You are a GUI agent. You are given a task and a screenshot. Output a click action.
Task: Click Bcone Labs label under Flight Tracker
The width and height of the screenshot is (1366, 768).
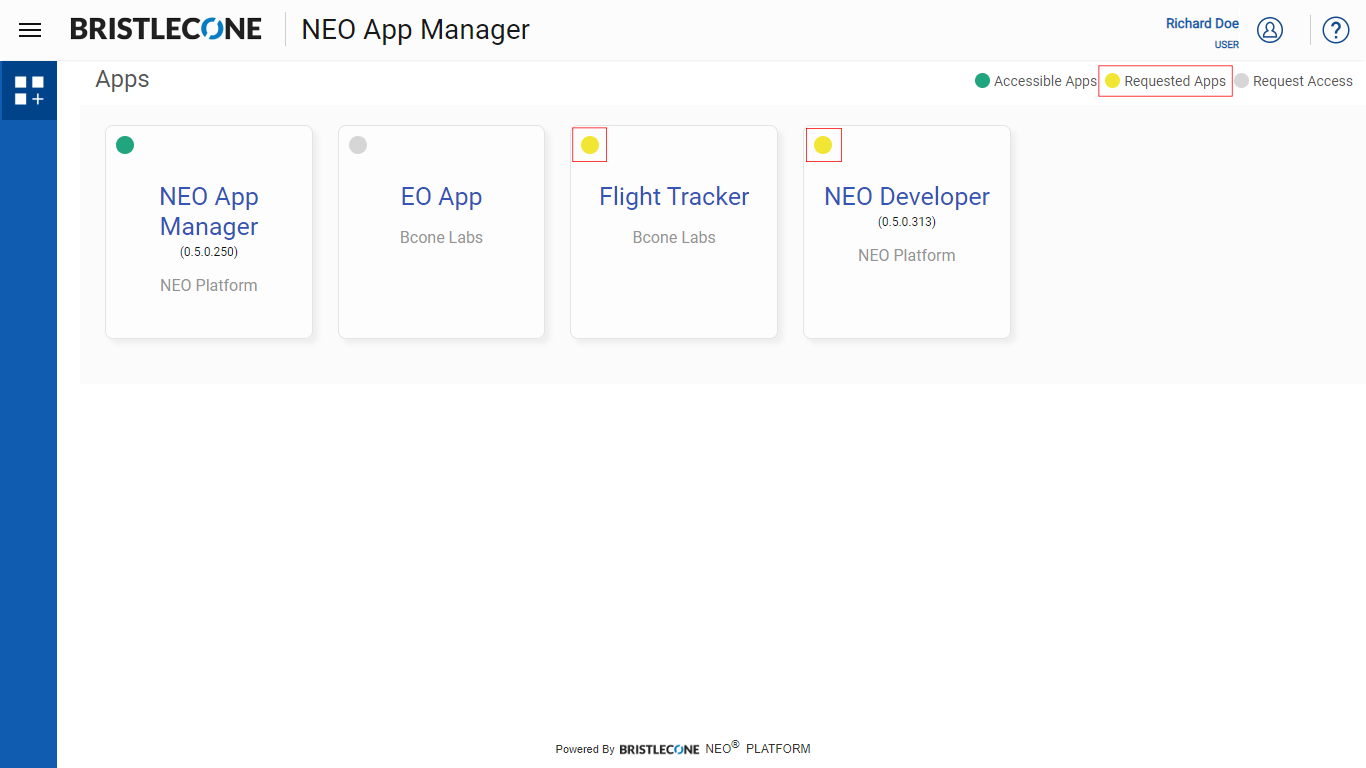pos(674,238)
